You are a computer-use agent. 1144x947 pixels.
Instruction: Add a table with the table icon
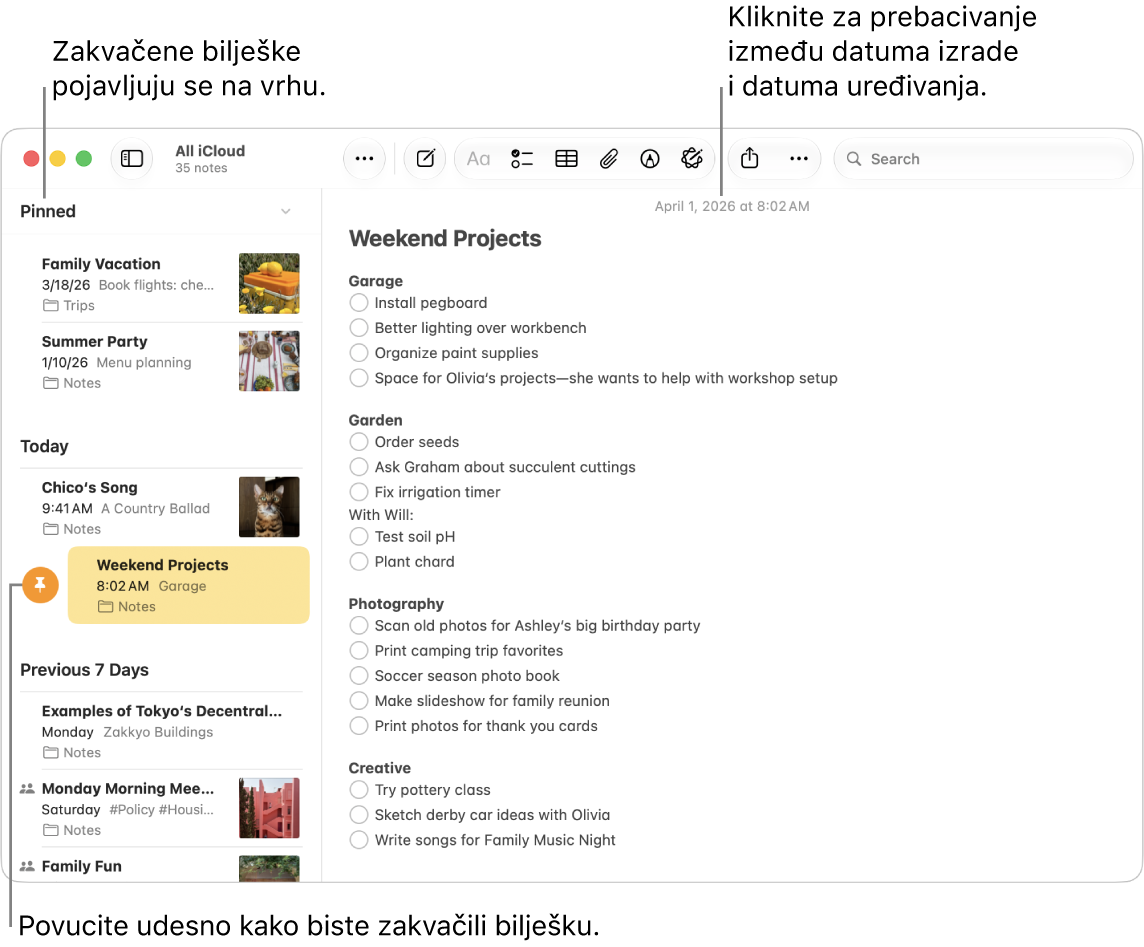(x=566, y=158)
